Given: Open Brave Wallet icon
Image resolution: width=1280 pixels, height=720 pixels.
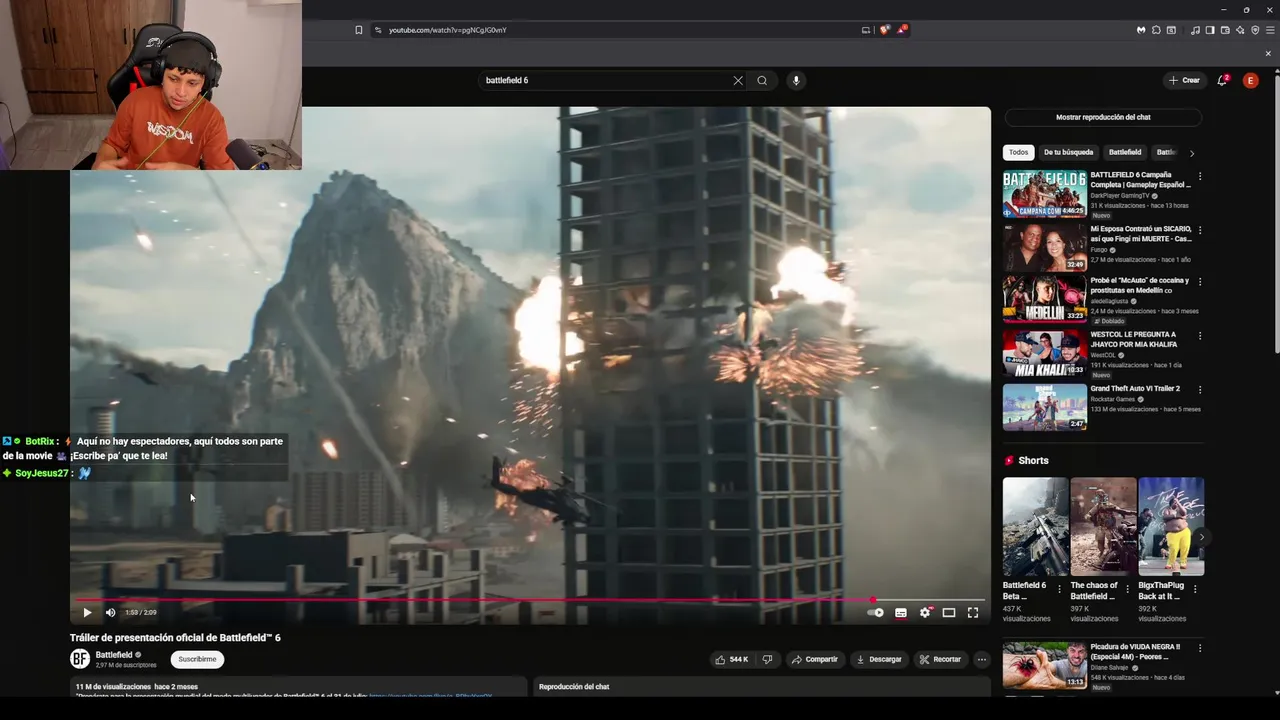Looking at the screenshot, I should (x=1225, y=30).
